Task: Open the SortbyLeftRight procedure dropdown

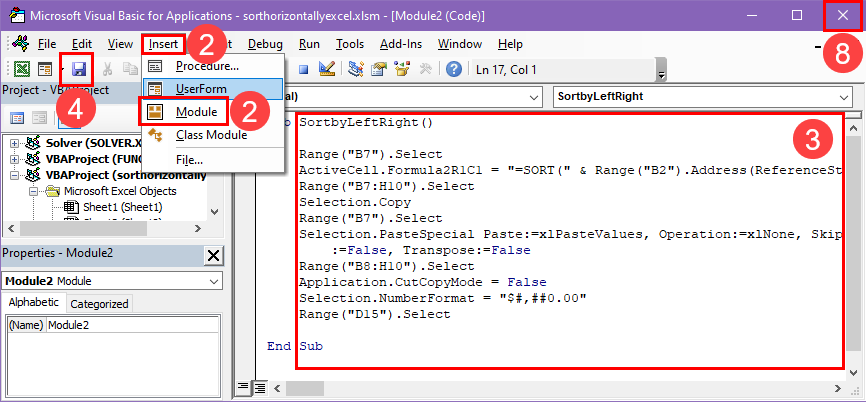Action: point(844,97)
